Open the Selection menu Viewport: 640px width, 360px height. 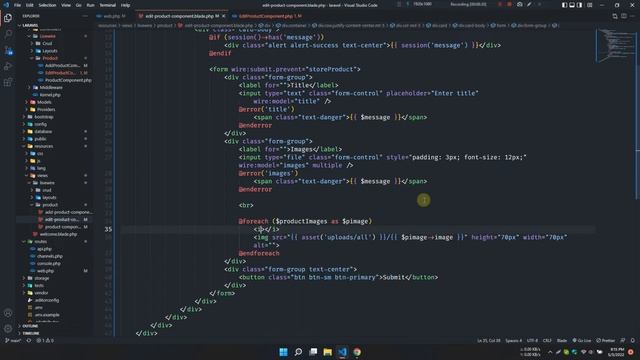(x=47, y=5)
